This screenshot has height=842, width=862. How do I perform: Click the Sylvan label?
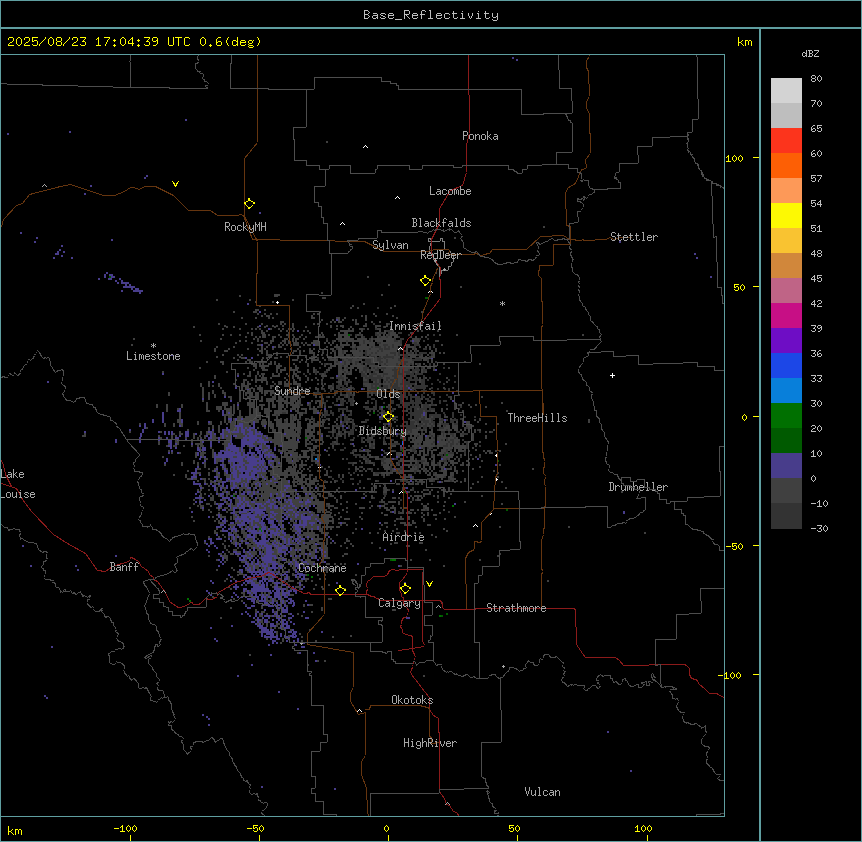click(x=390, y=245)
